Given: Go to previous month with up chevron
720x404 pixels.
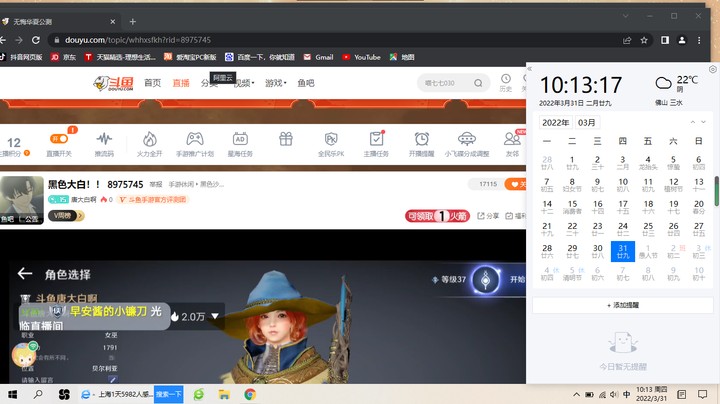Looking at the screenshot, I should (x=692, y=122).
